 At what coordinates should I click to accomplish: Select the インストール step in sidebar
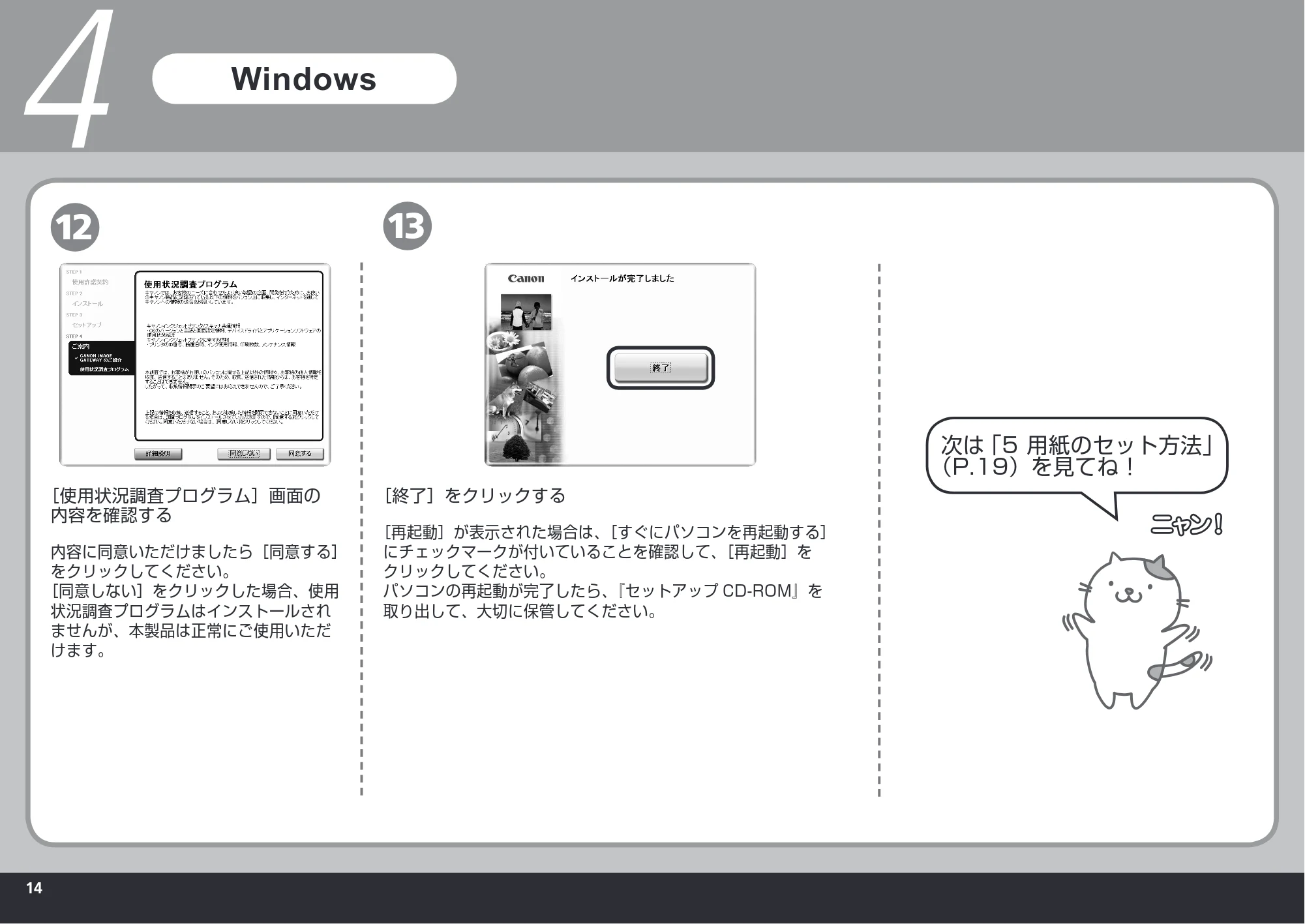pos(87,304)
